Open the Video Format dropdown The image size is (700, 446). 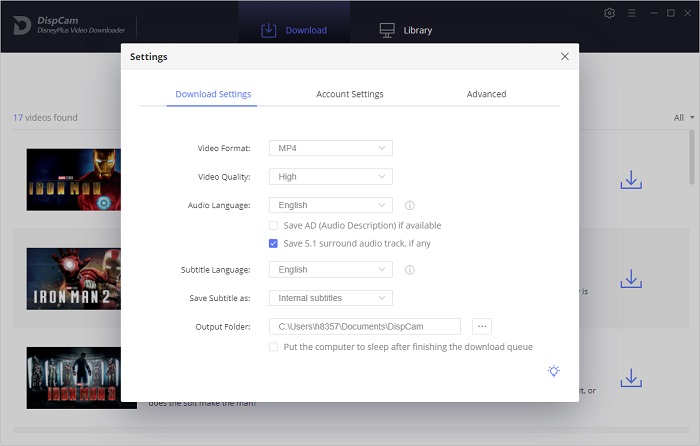pyautogui.click(x=330, y=148)
